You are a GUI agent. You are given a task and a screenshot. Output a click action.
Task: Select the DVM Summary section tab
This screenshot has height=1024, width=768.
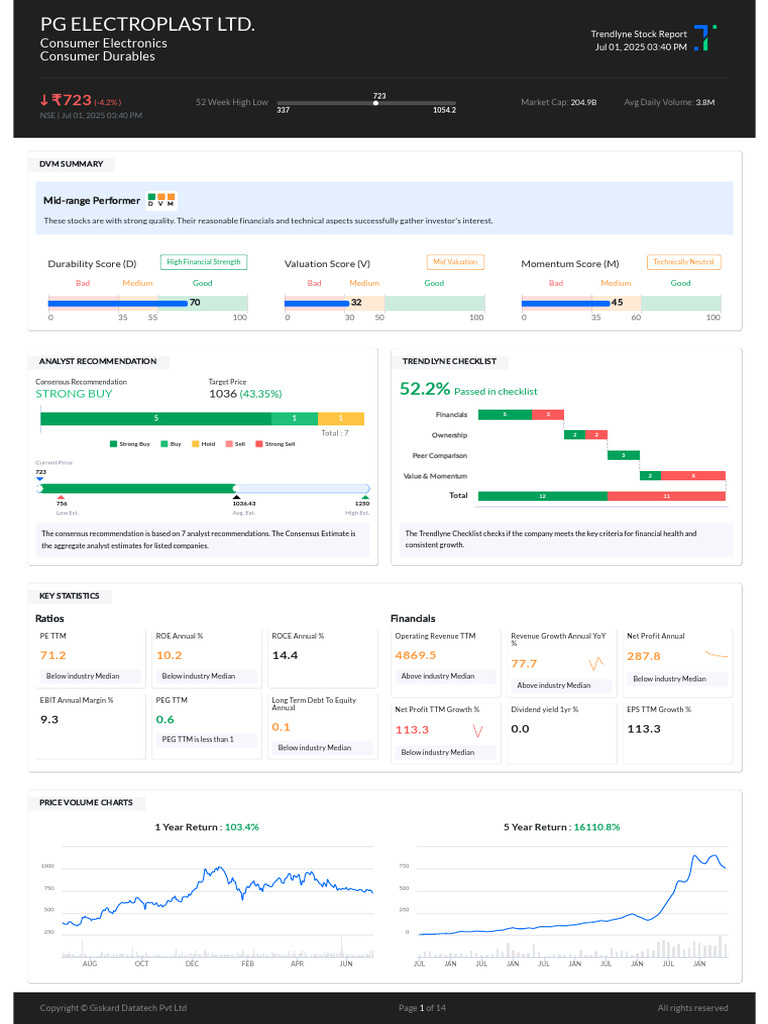(71, 164)
